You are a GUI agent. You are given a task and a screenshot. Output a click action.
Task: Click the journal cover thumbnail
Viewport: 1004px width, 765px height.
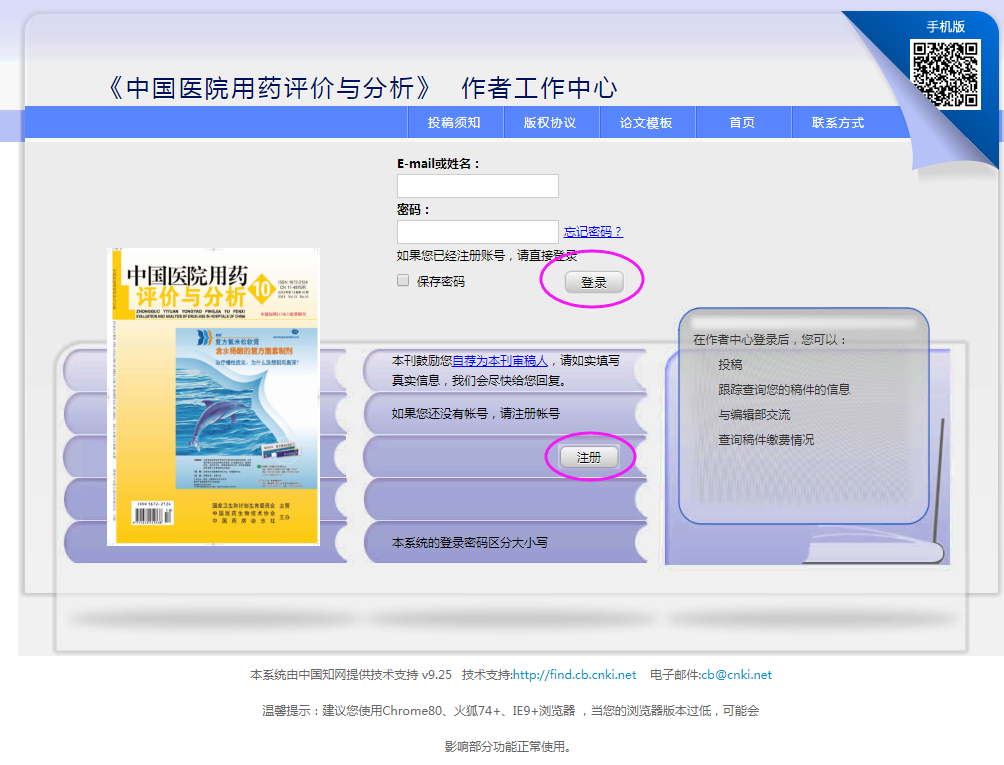pyautogui.click(x=212, y=392)
